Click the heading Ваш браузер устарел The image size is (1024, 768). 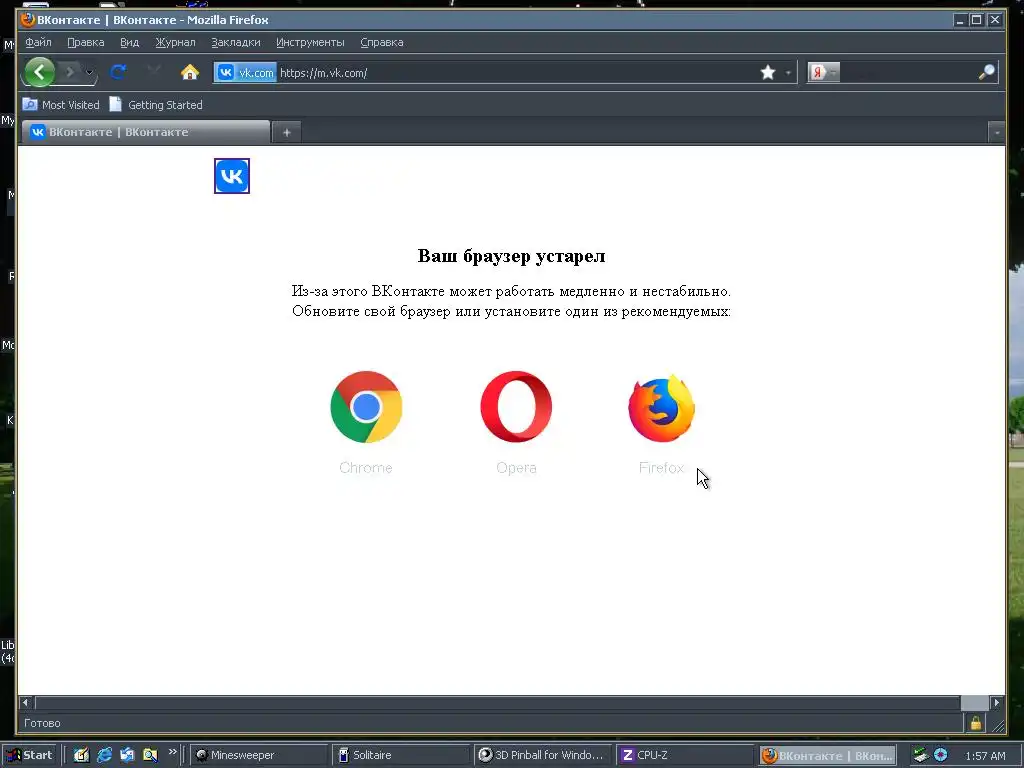point(511,255)
